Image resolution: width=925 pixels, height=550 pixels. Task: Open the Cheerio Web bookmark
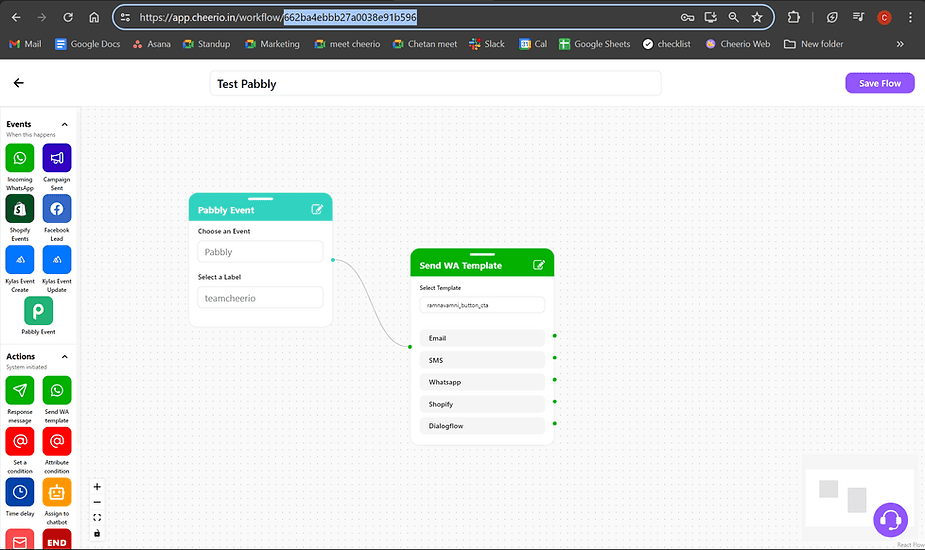(x=737, y=44)
